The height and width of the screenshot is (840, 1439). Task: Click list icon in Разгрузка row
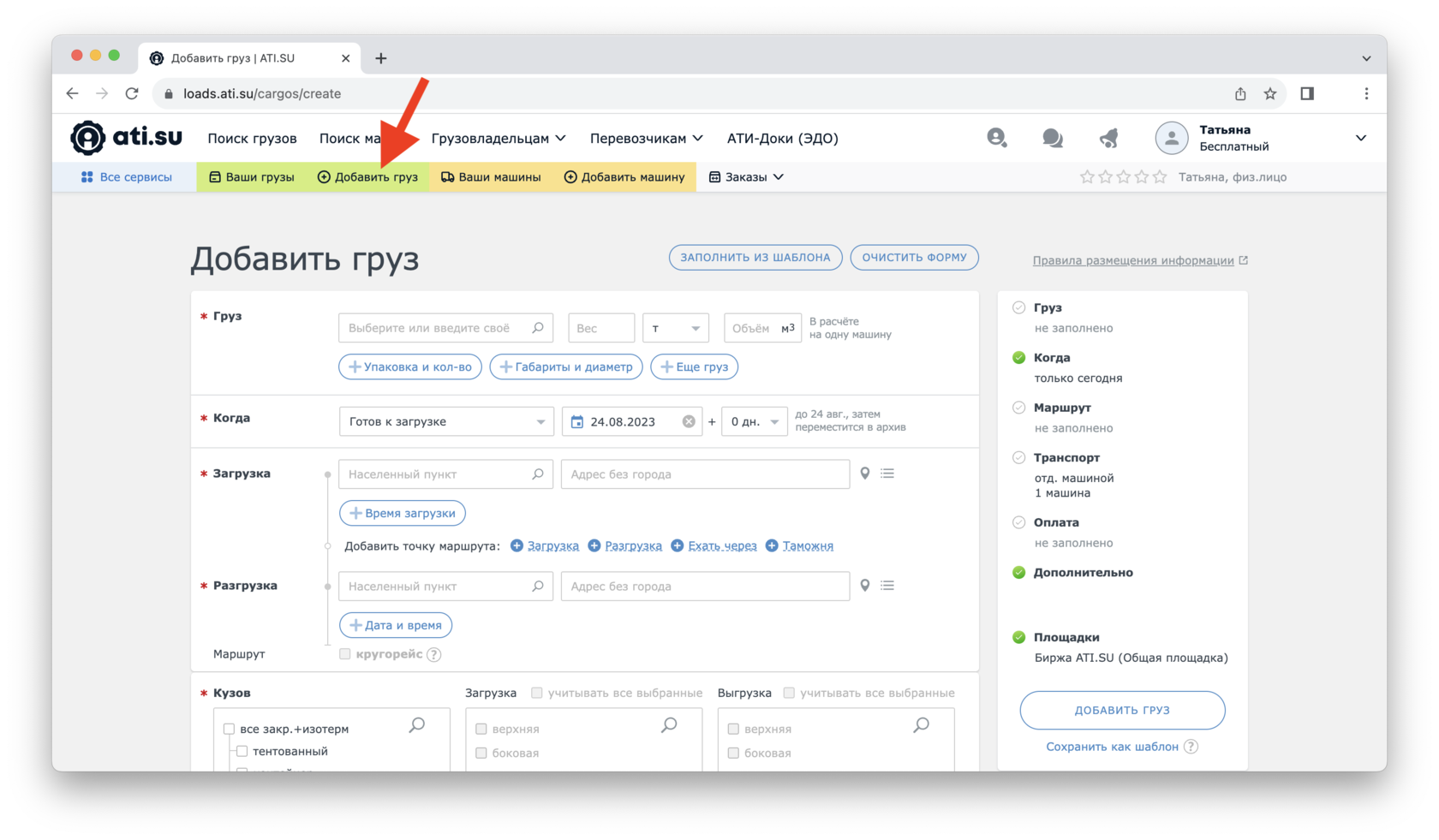coord(887,586)
